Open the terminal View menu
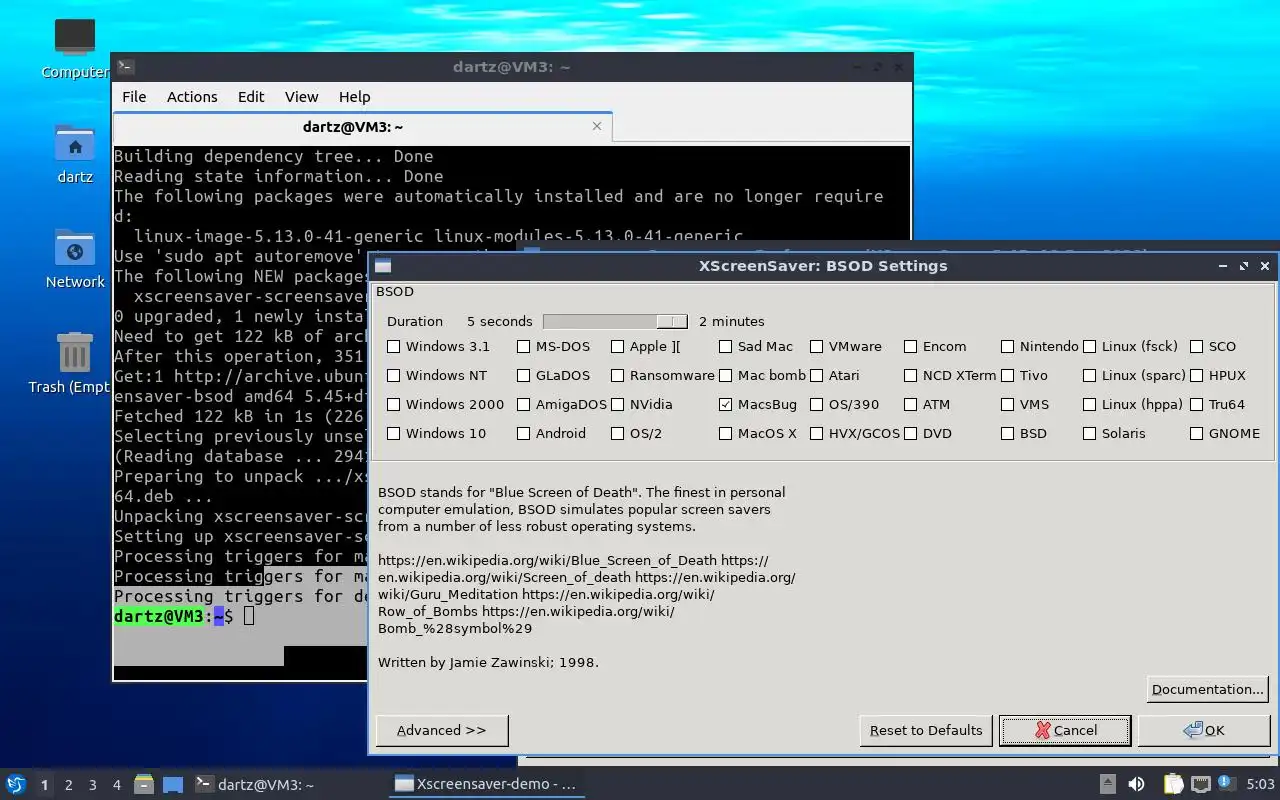Image resolution: width=1280 pixels, height=800 pixels. [302, 97]
